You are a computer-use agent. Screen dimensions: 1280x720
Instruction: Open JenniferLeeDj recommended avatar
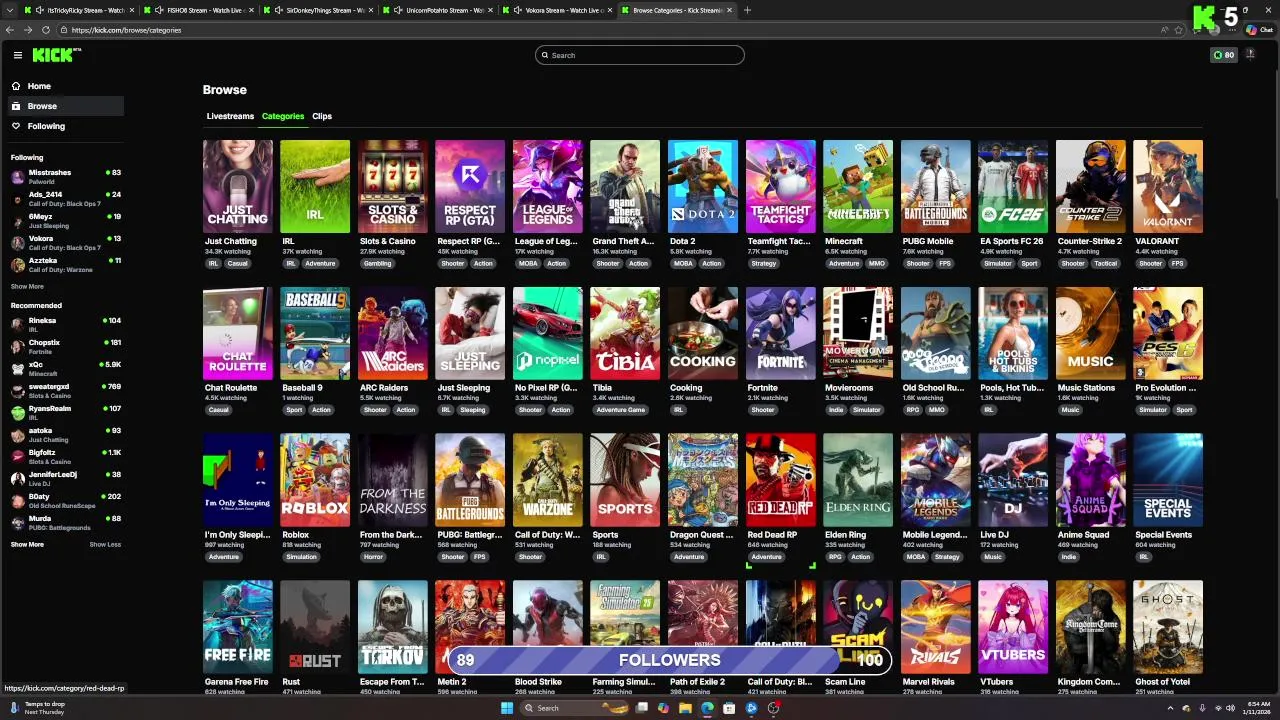pos(18,479)
